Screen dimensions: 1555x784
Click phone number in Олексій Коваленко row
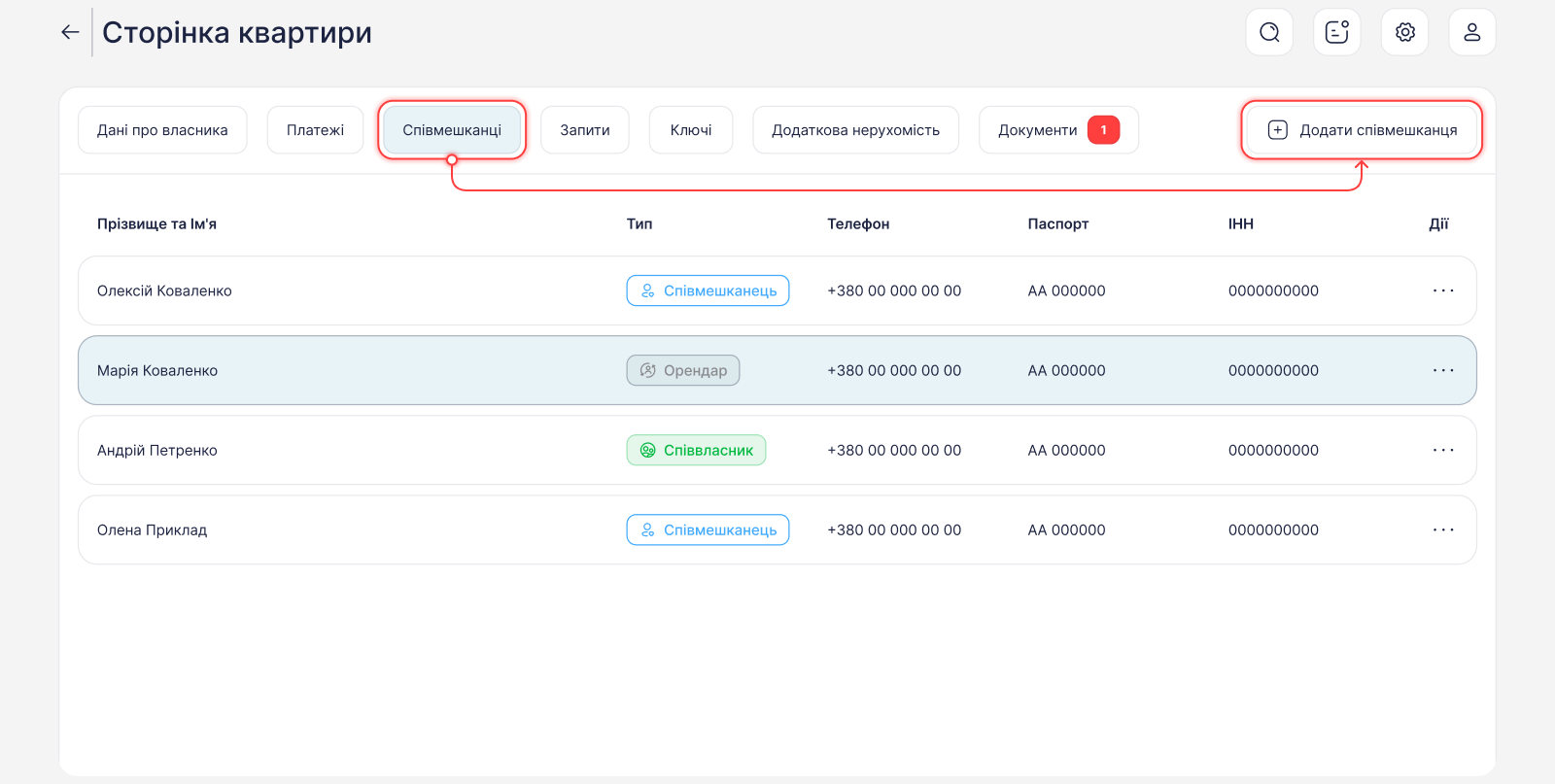tap(894, 290)
